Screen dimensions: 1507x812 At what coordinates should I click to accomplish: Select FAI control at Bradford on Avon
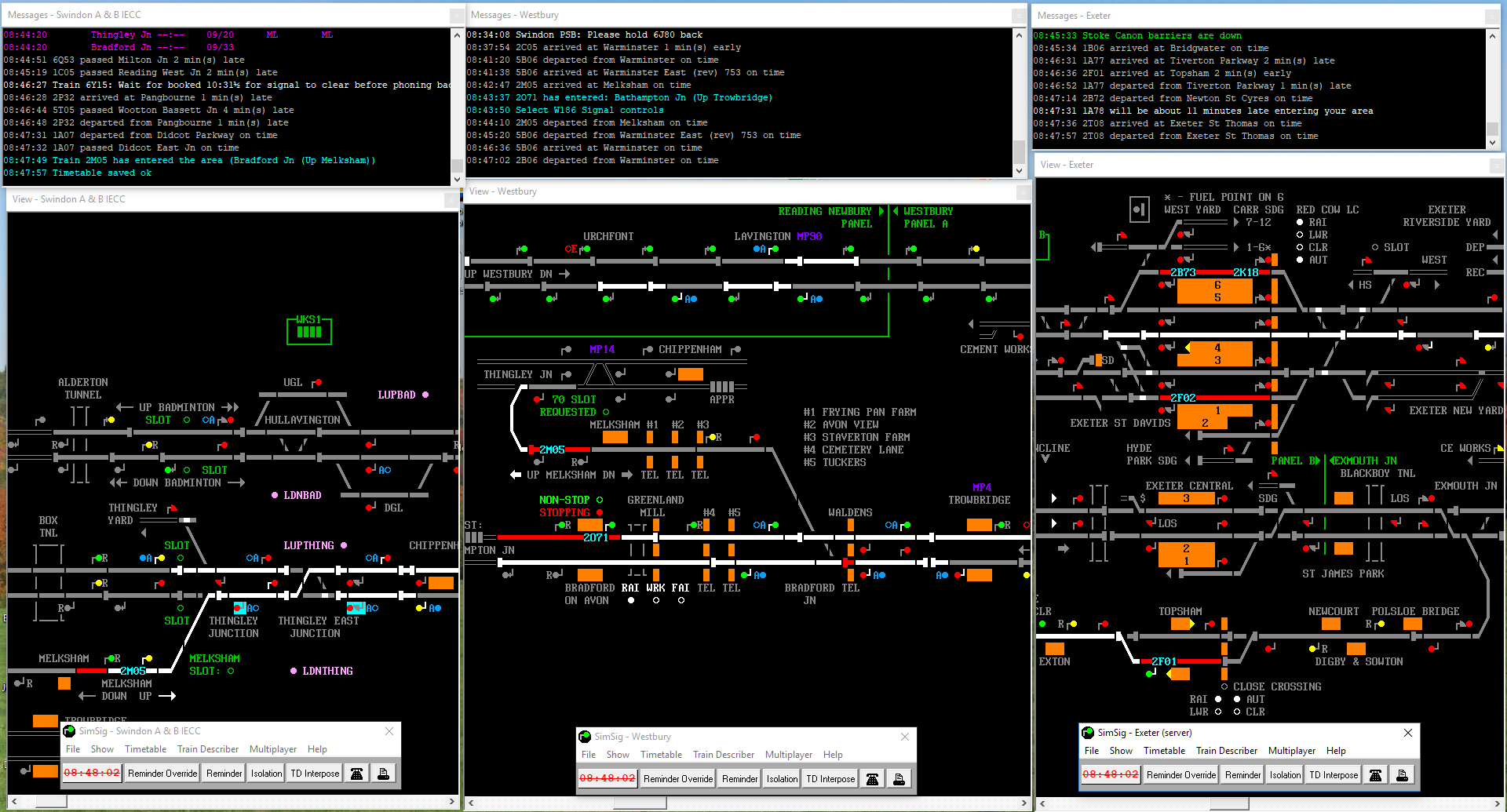tap(681, 600)
